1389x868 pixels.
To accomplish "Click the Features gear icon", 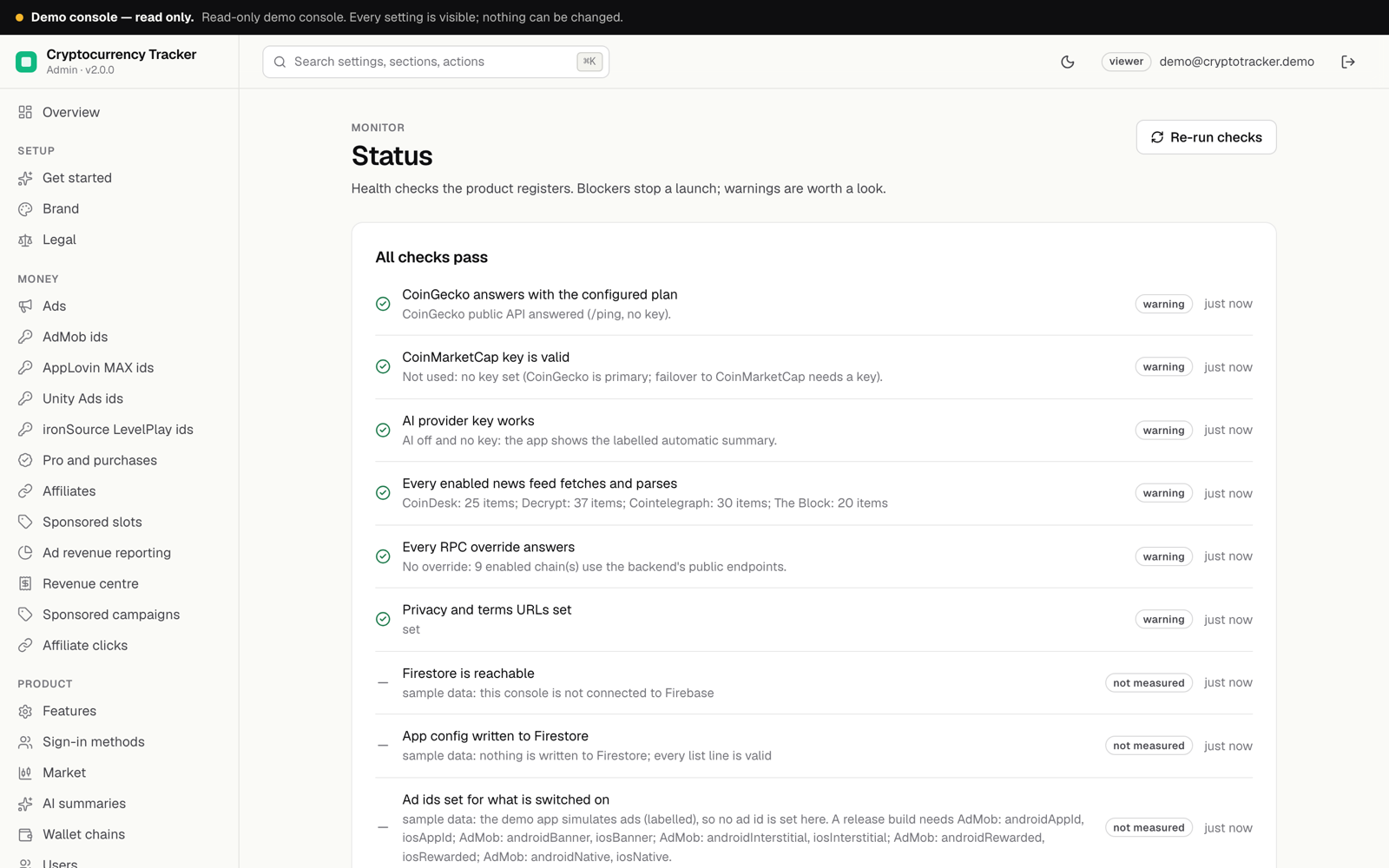I will [25, 711].
